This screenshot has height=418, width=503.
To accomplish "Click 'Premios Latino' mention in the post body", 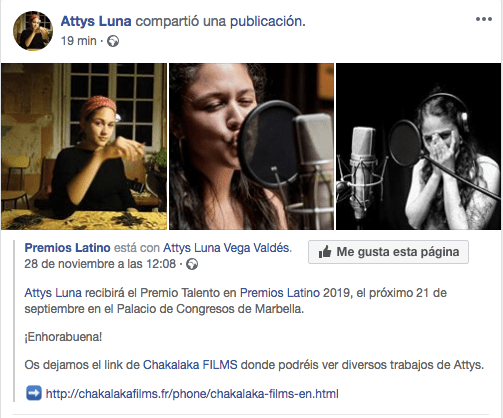I will (x=280, y=293).
